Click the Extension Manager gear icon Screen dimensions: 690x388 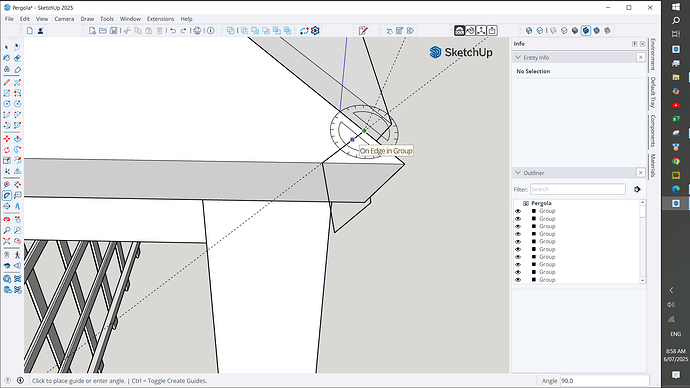tap(315, 31)
